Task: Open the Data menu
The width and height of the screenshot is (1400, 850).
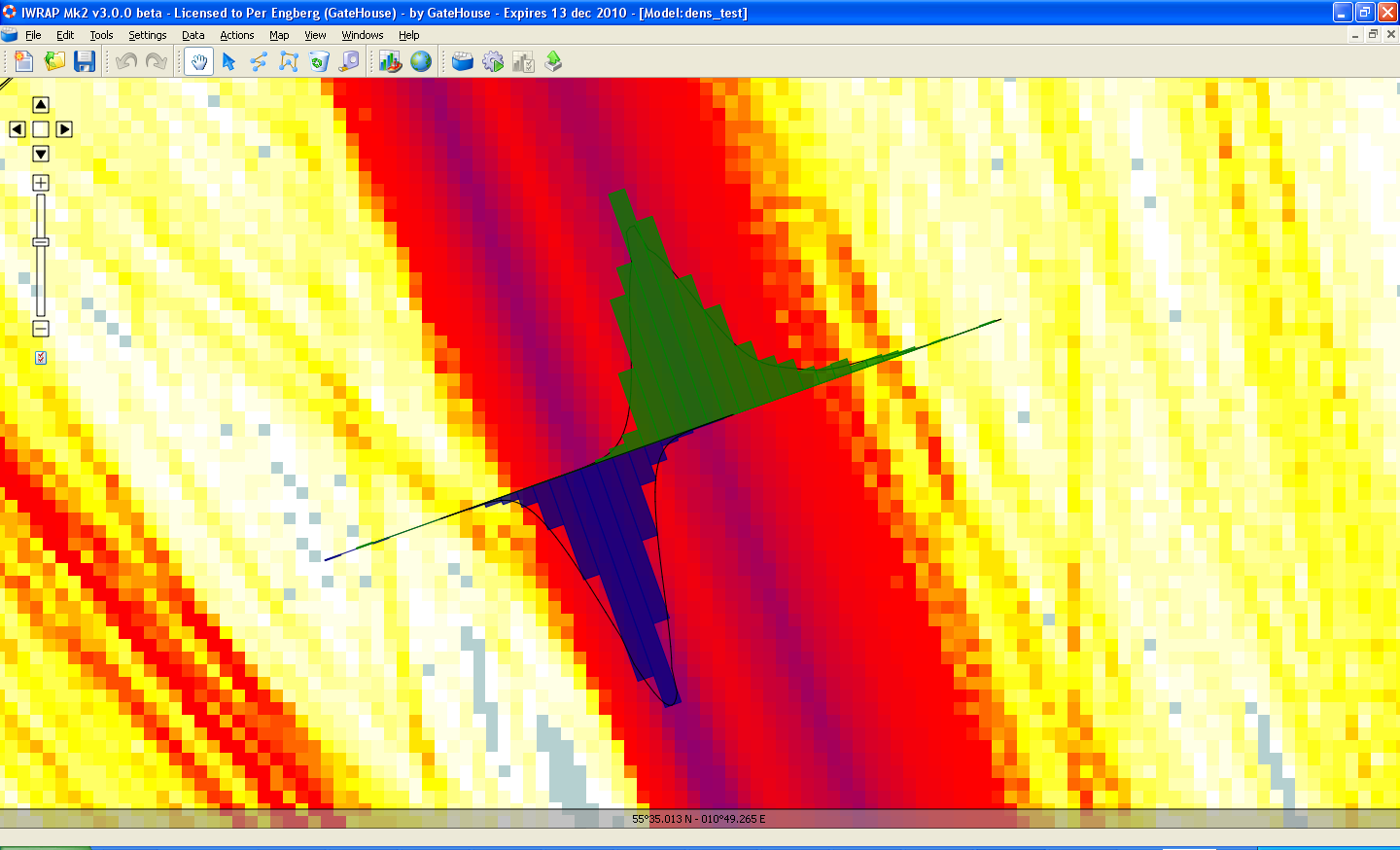Action: (x=192, y=35)
